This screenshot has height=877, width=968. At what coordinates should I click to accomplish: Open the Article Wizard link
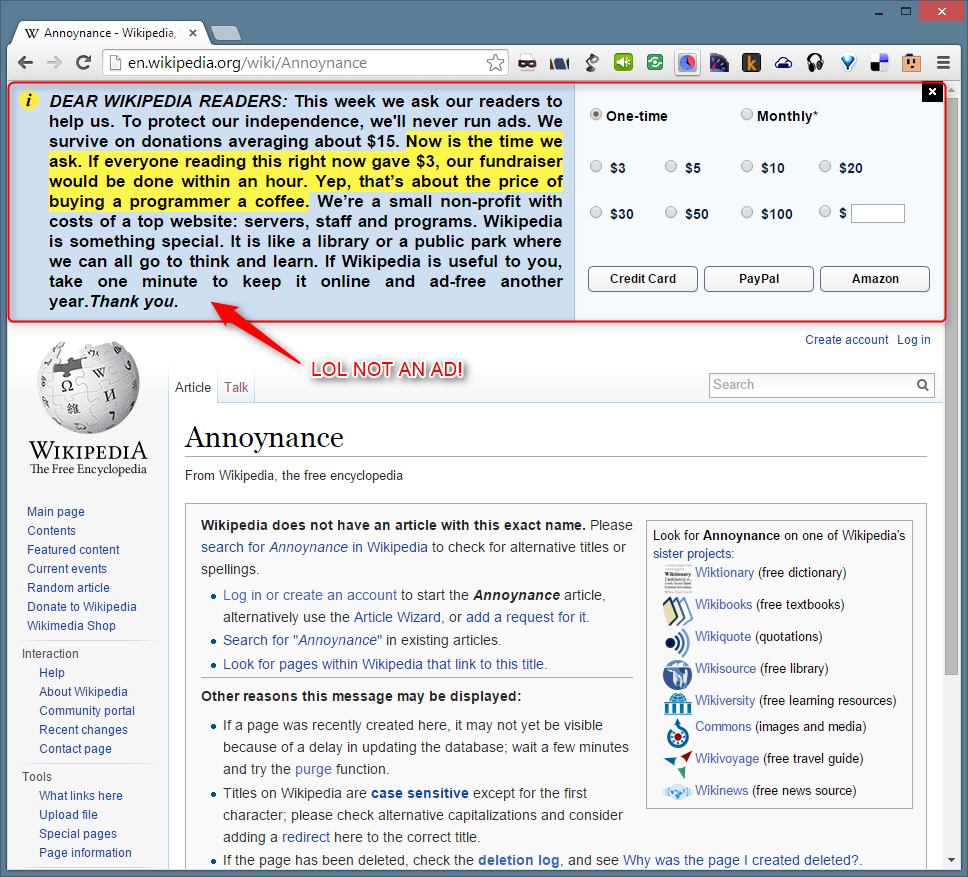pos(398,618)
